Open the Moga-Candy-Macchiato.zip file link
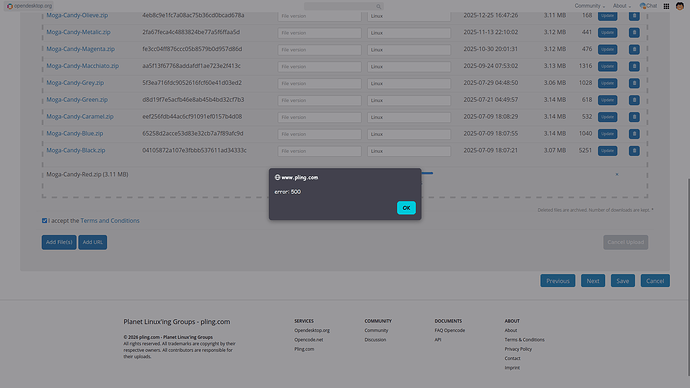Screen dimensions: 690x388 83,66
